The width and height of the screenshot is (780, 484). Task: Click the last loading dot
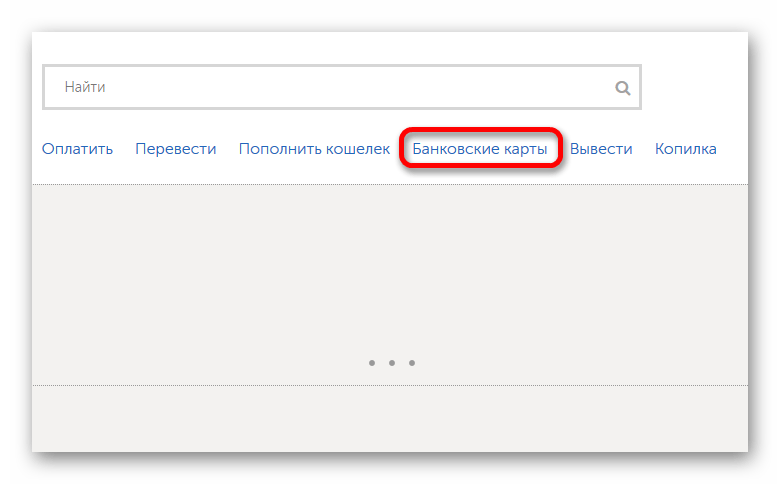[x=412, y=363]
